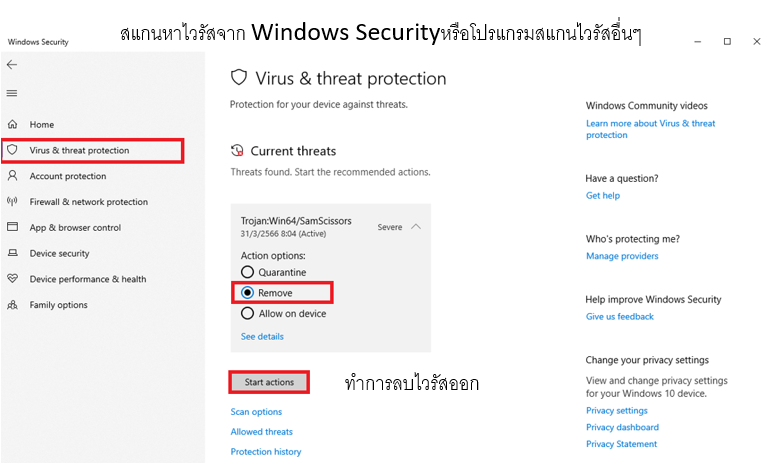Screen dimensions: 766x469
Task: Select the Remove radio option
Action: (x=247, y=293)
